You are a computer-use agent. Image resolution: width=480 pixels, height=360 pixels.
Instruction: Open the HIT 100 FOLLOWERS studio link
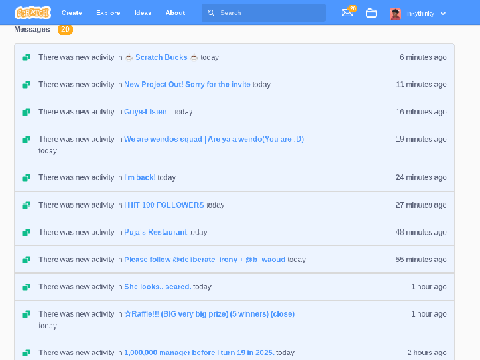tap(164, 205)
